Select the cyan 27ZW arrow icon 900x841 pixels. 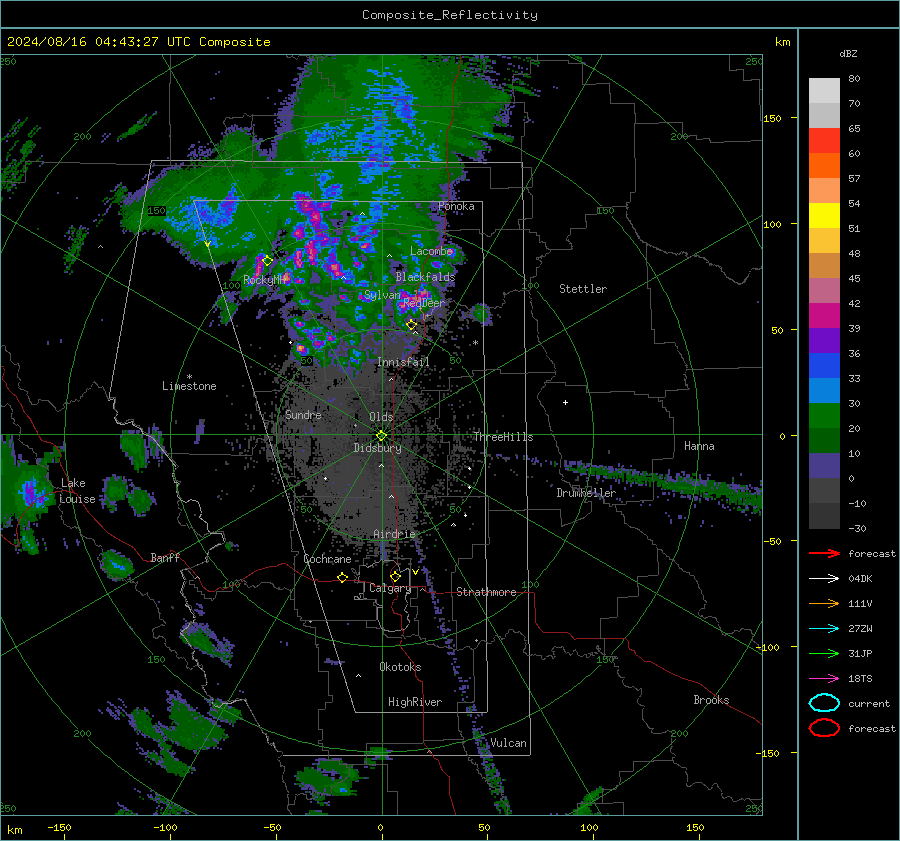824,629
